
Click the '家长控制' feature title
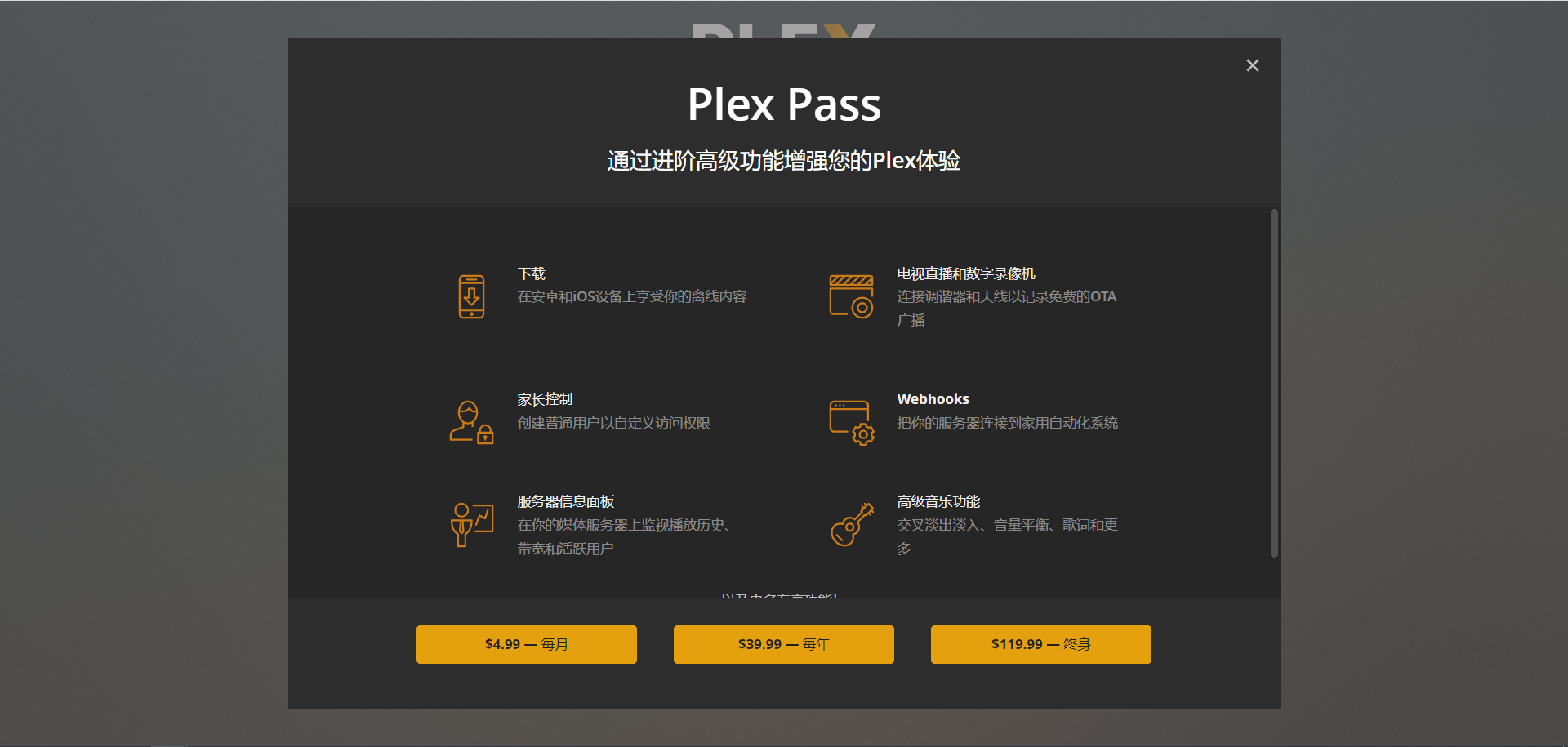coord(545,399)
